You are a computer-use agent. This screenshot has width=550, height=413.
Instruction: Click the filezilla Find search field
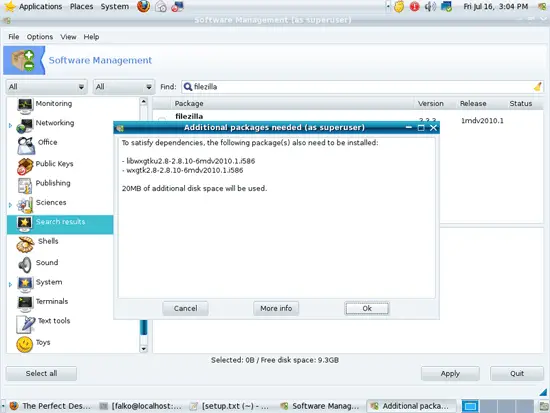(x=362, y=87)
